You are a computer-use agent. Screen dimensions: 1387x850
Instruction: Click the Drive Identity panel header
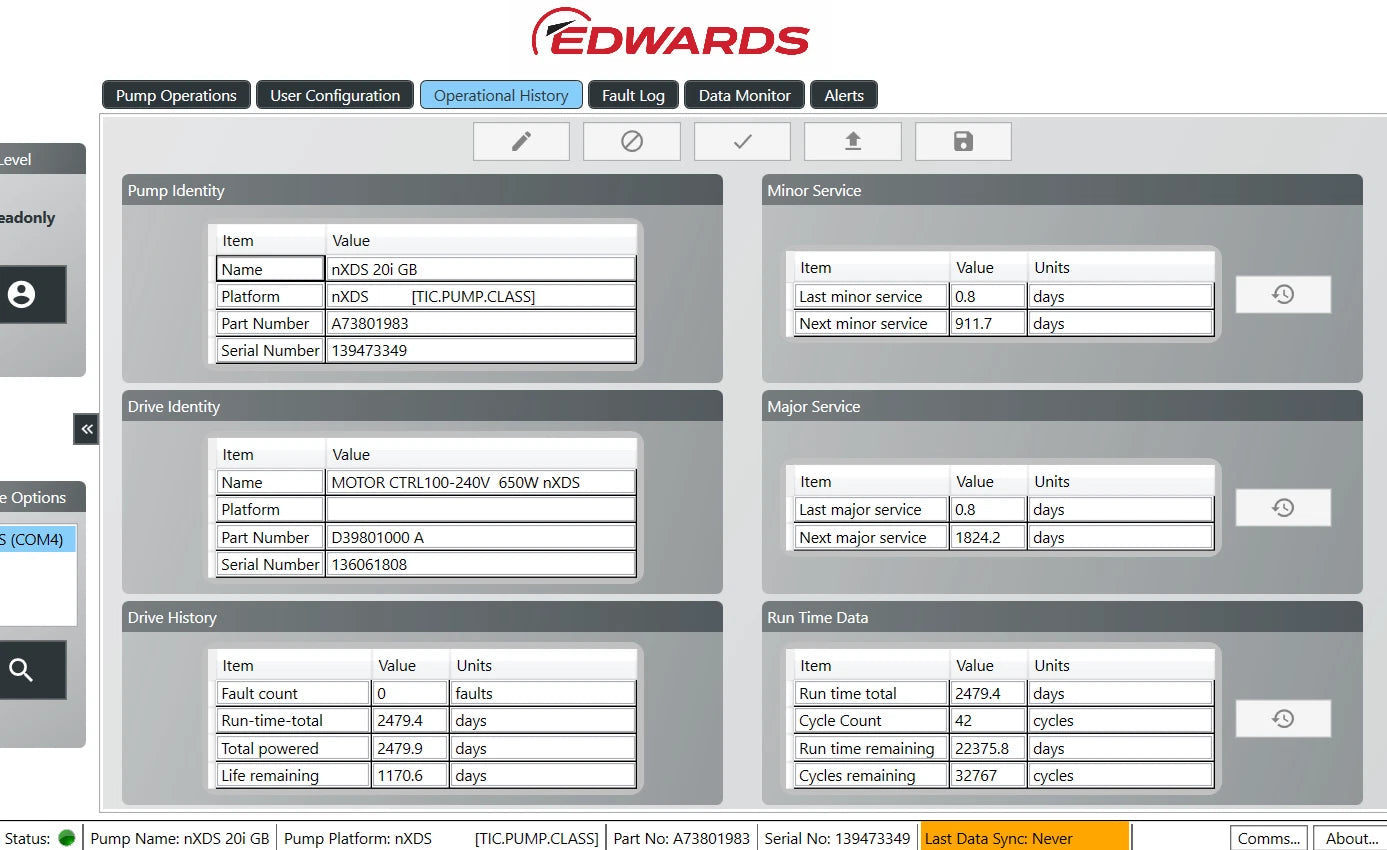[422, 406]
